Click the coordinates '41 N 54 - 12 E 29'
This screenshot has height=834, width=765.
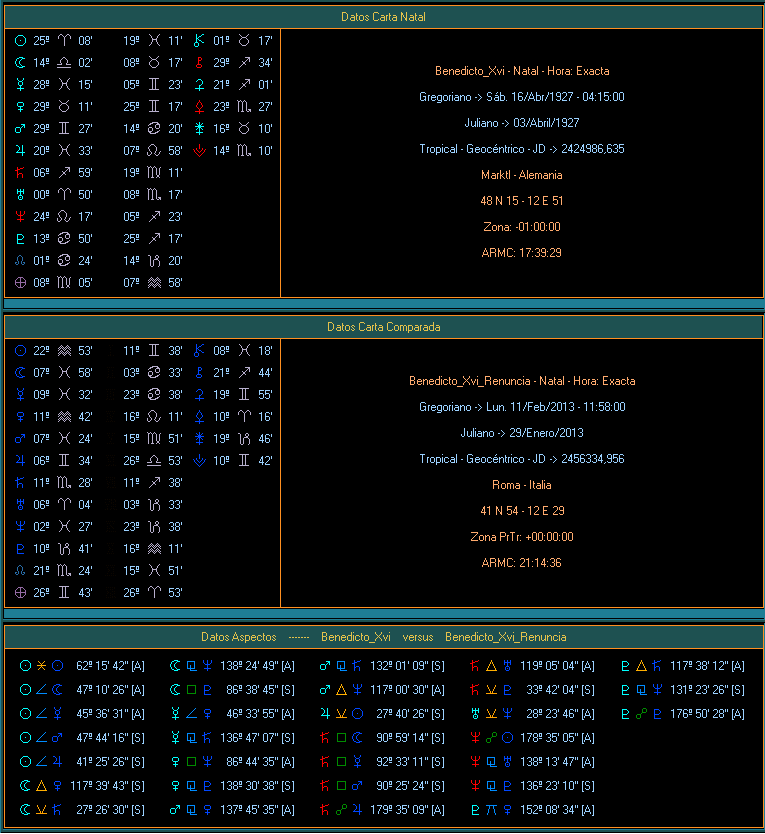coord(522,511)
